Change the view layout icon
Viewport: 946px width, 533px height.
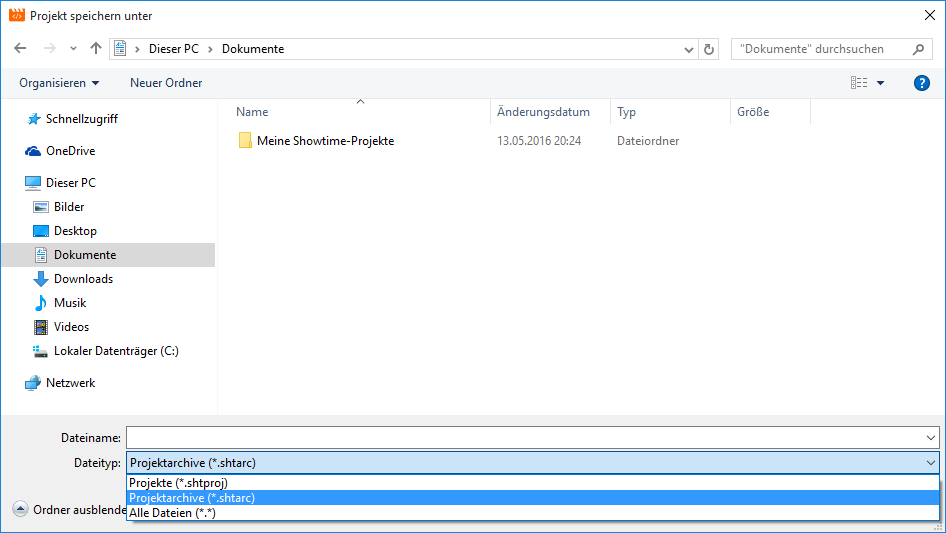859,83
